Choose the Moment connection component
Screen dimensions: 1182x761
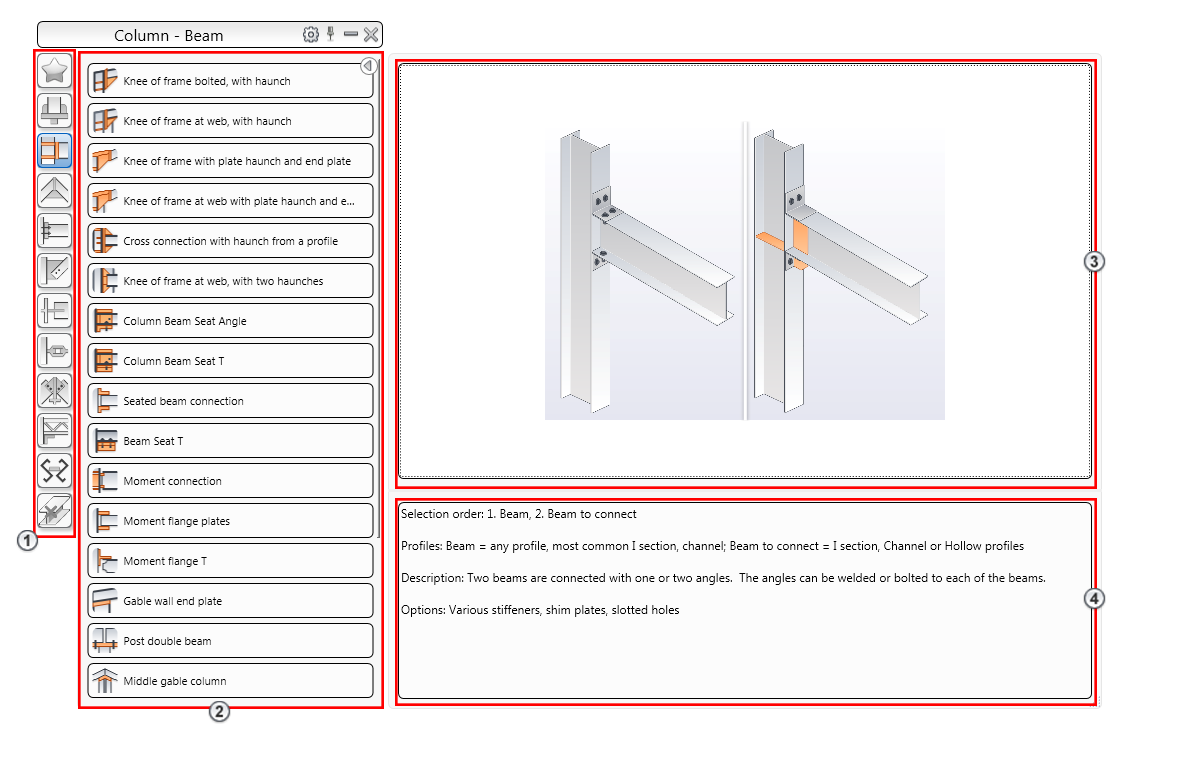pos(230,480)
